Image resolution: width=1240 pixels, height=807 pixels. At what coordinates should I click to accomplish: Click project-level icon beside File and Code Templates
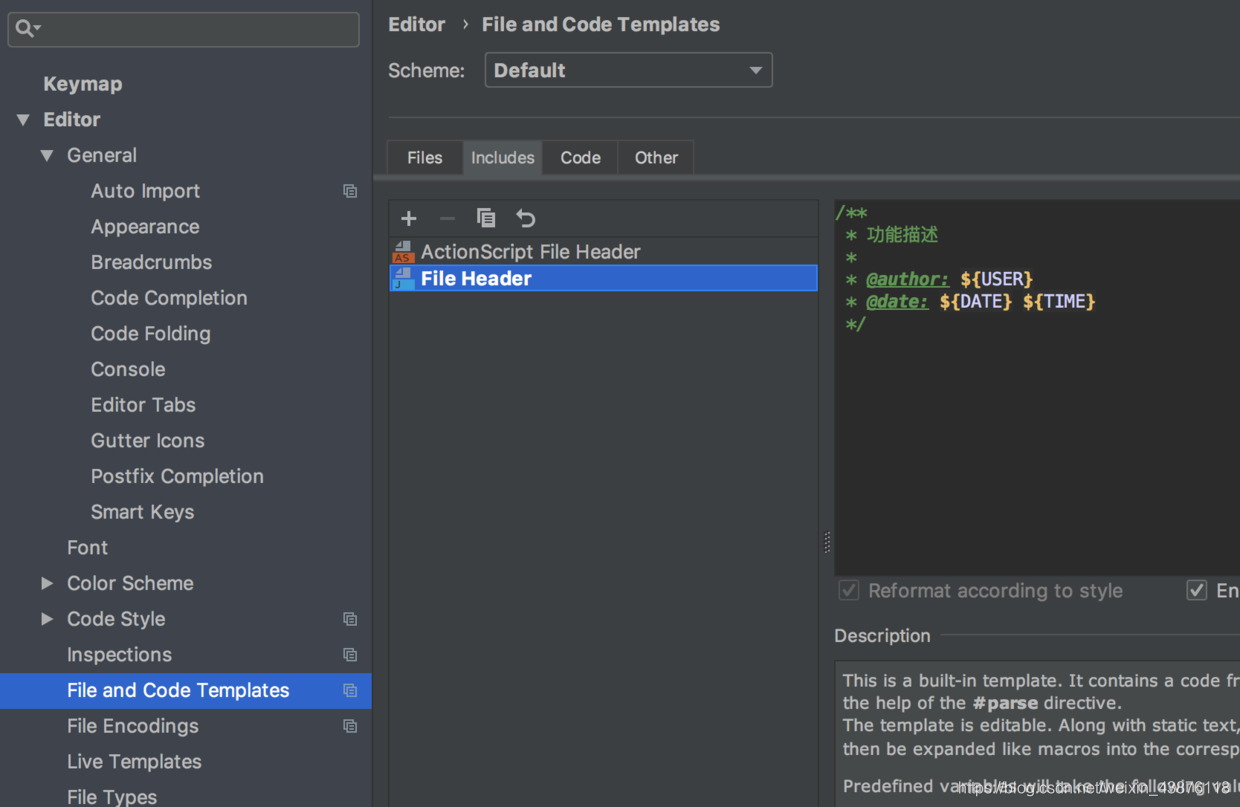[350, 690]
